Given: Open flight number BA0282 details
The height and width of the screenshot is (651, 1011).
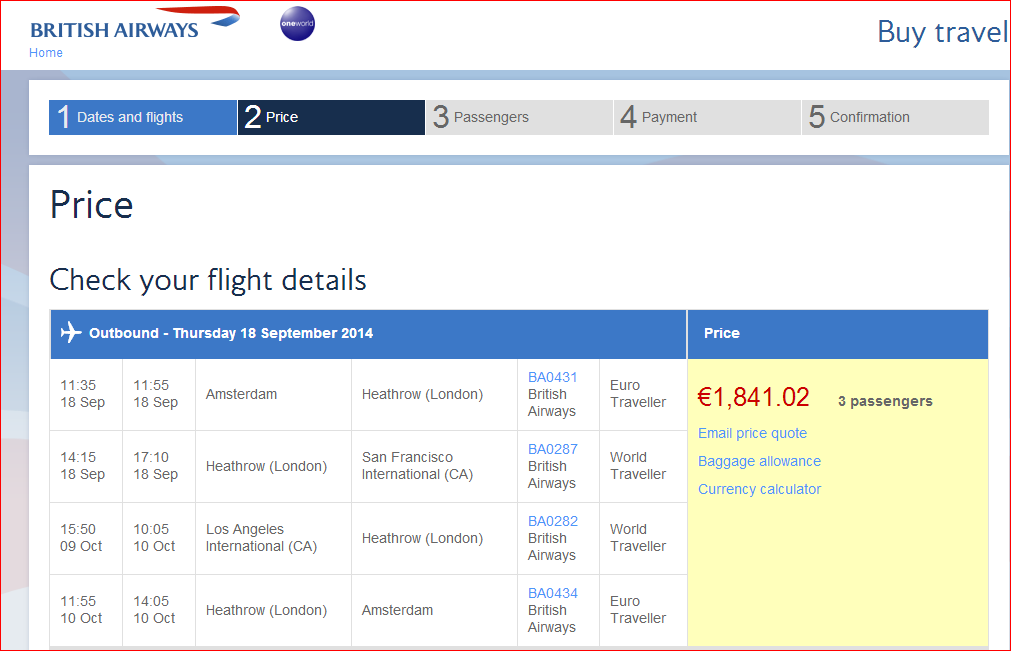Looking at the screenshot, I should [x=553, y=521].
